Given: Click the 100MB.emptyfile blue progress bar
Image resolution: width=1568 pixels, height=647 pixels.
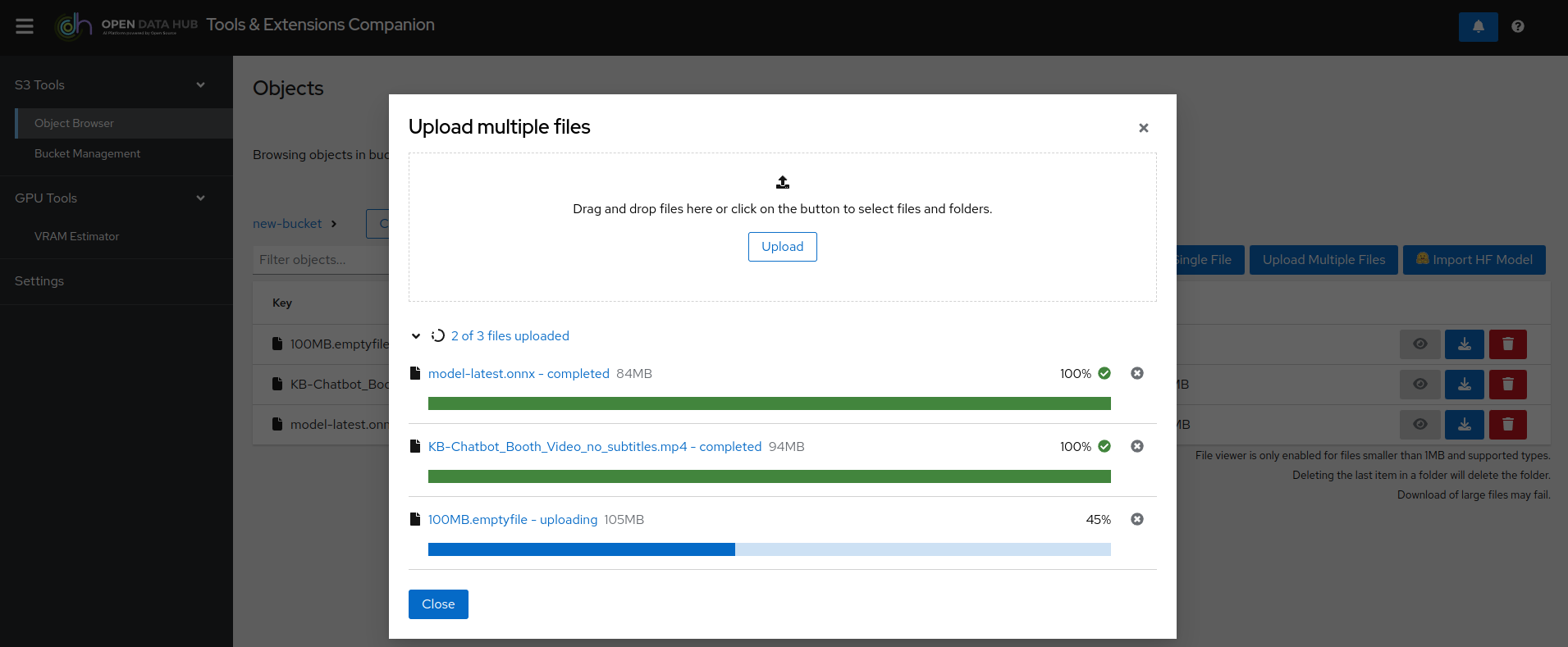Looking at the screenshot, I should 770,549.
